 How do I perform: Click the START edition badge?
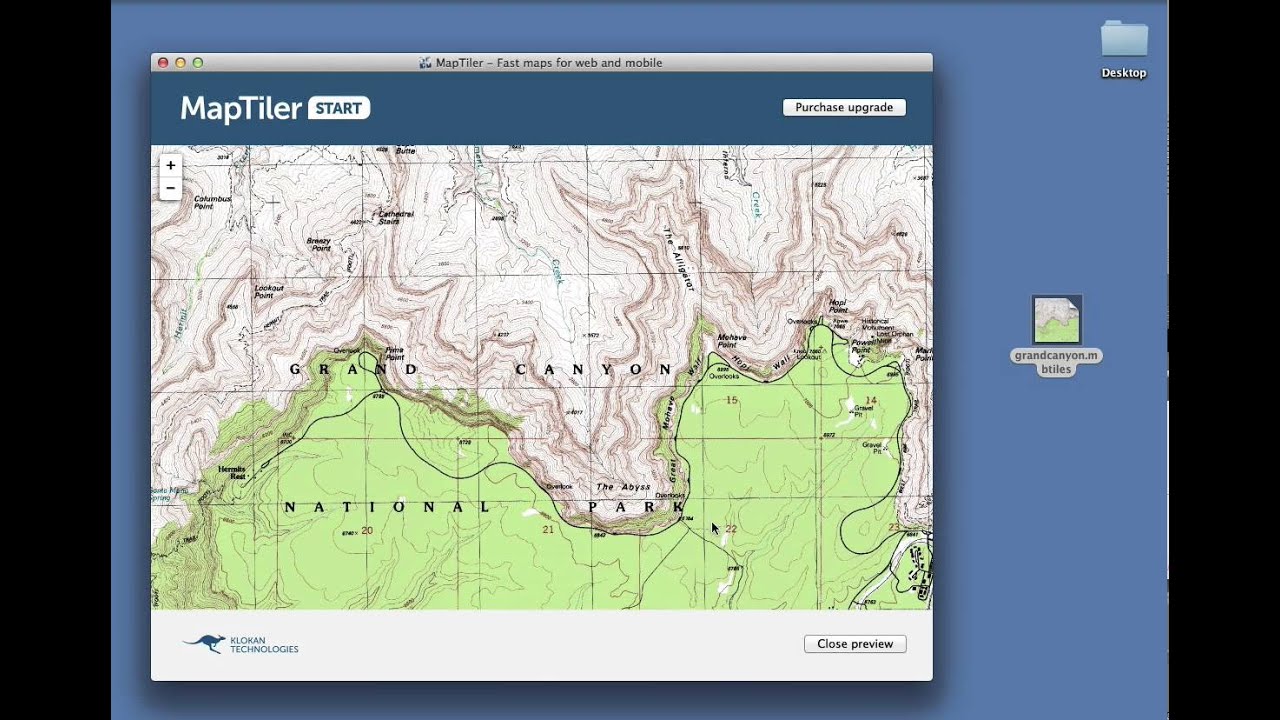tap(339, 108)
